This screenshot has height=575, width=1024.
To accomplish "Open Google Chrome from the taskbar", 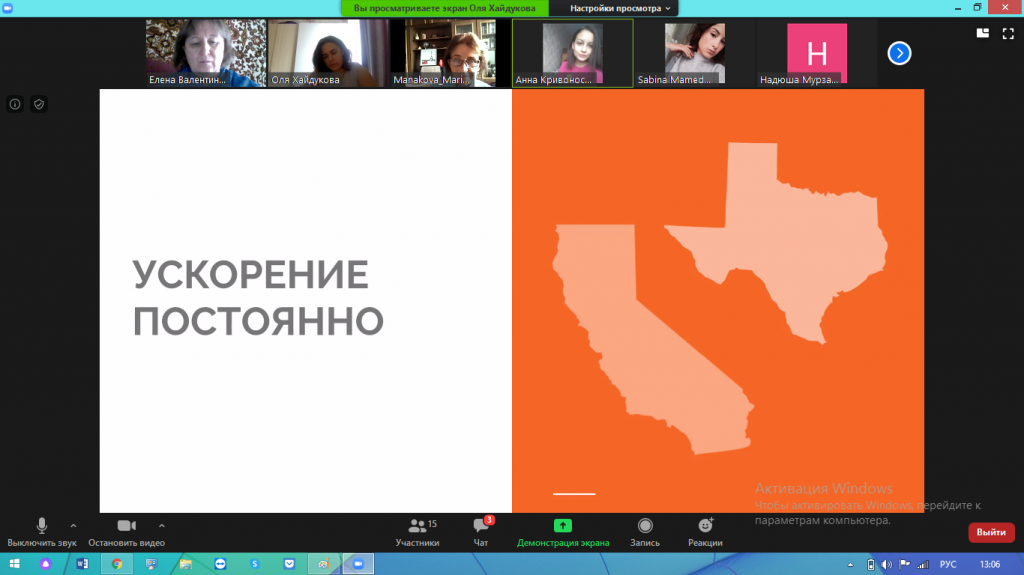I will point(117,564).
